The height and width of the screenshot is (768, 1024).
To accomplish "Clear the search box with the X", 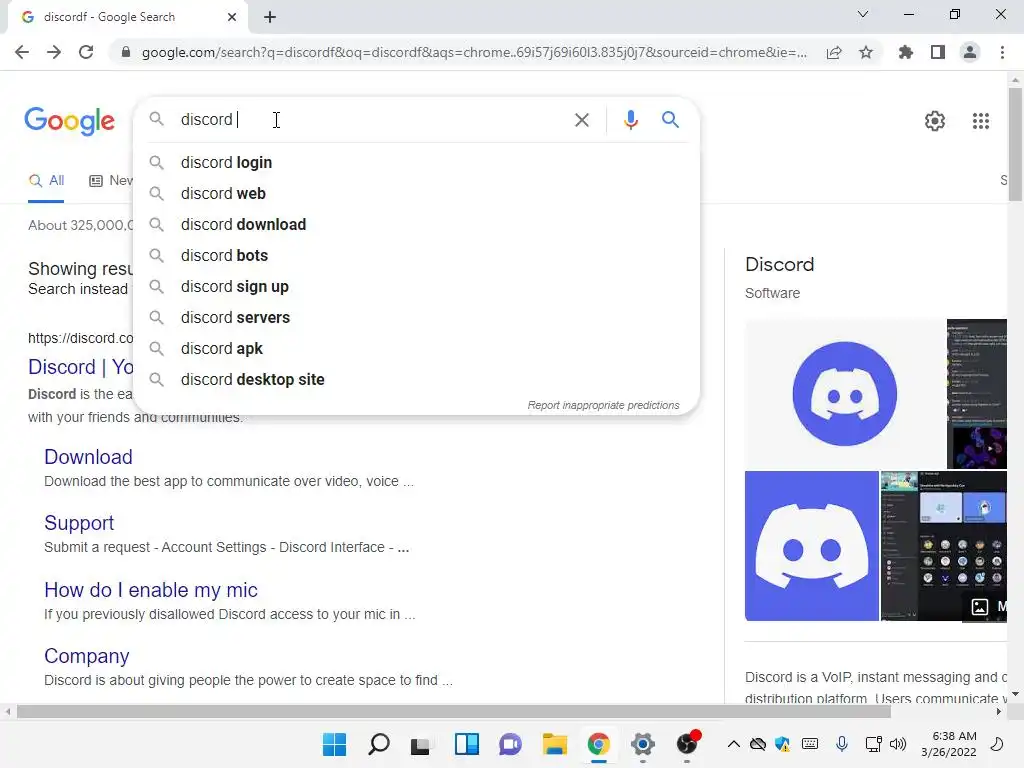I will [x=581, y=120].
